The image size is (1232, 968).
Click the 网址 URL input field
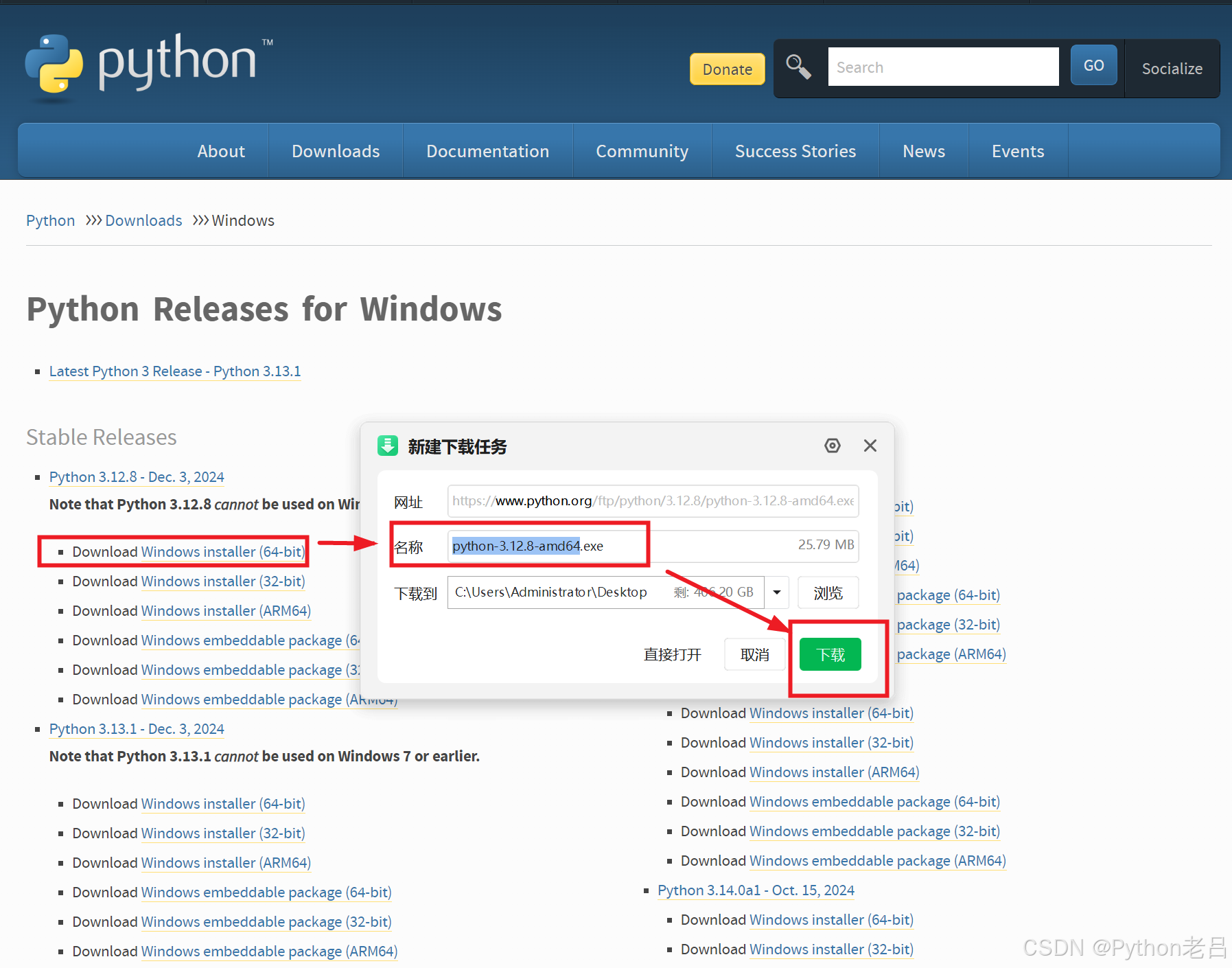coord(653,500)
